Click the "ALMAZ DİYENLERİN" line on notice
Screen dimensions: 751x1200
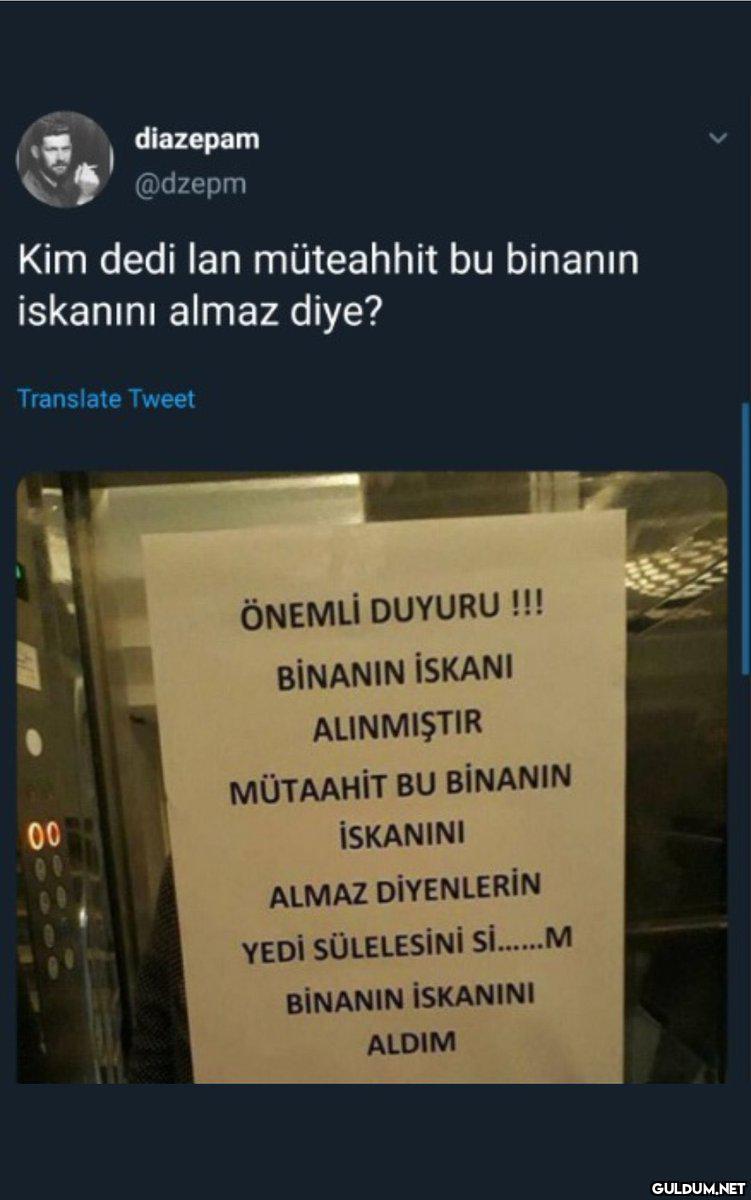(x=405, y=889)
